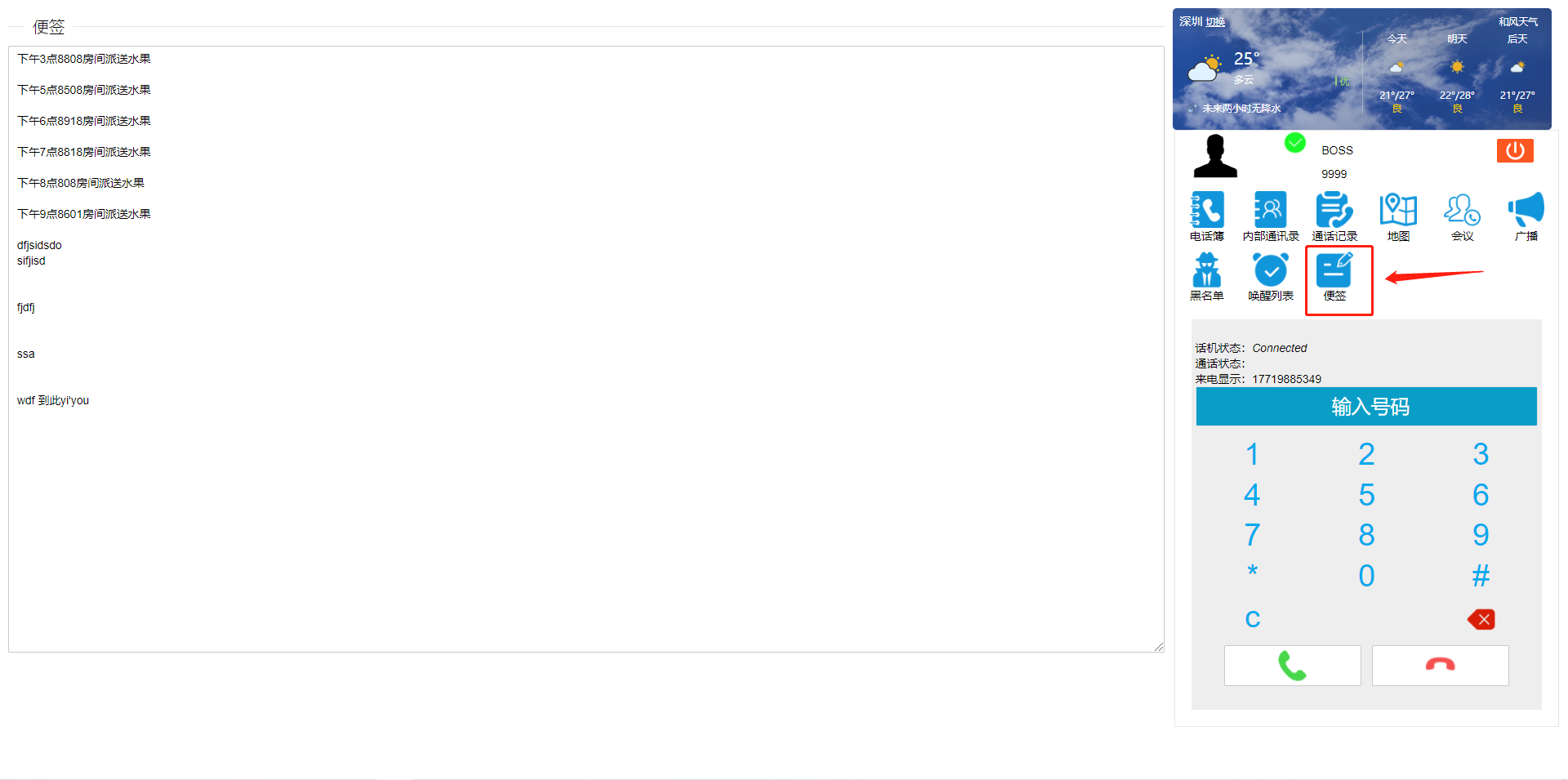View the 通话记录 call history

(1334, 215)
